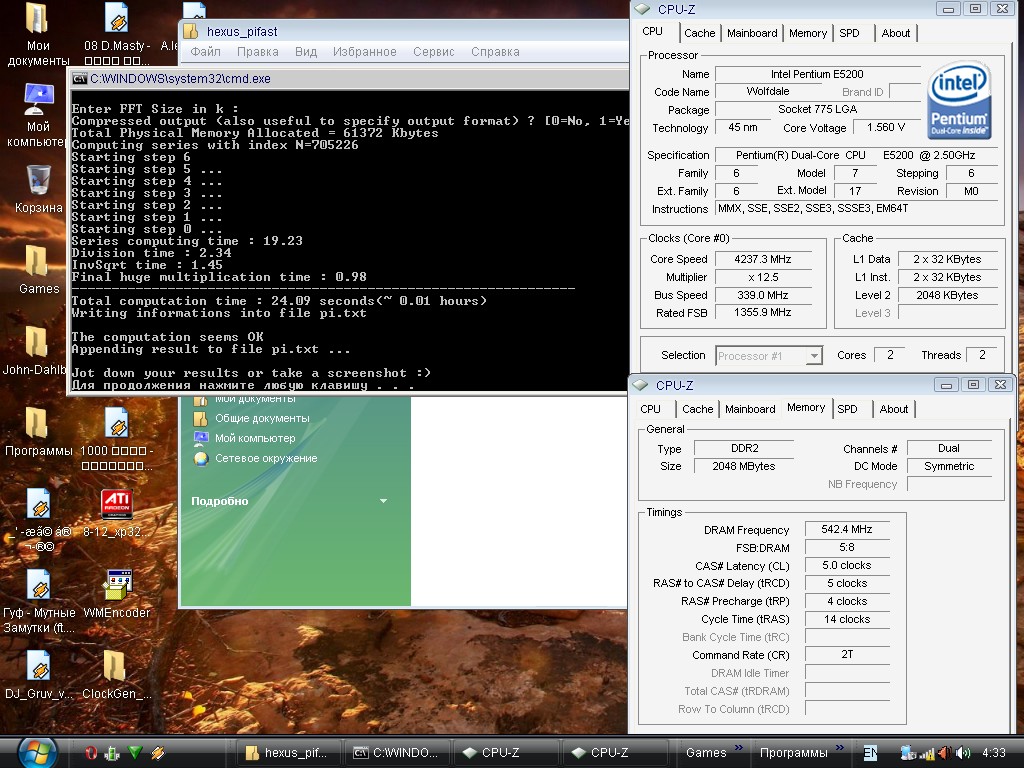
Task: Switch to SPD tab in bottom CPU-Z
Action: click(847, 409)
